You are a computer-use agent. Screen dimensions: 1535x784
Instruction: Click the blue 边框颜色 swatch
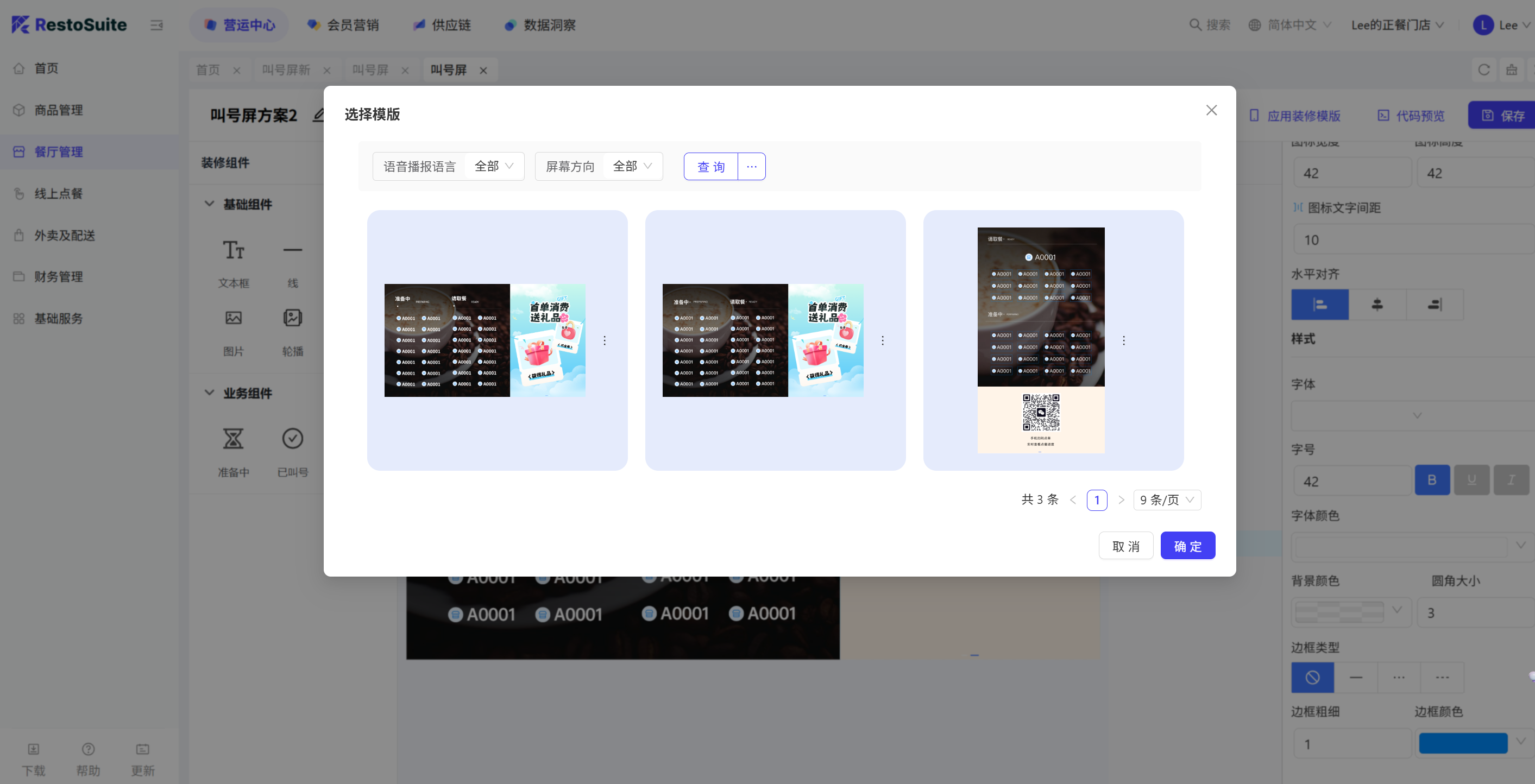tap(1462, 743)
